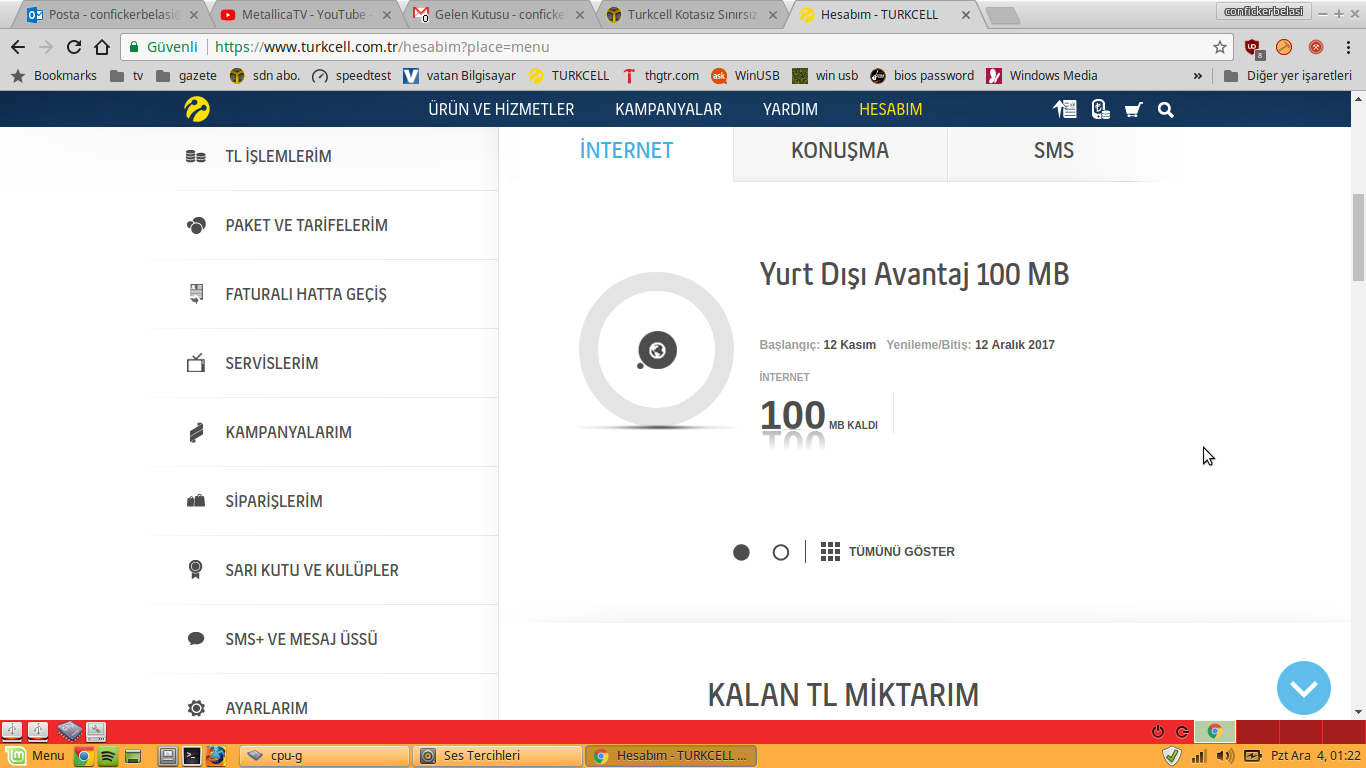
Task: Open the tv bookmarks folder
Action: tap(127, 76)
